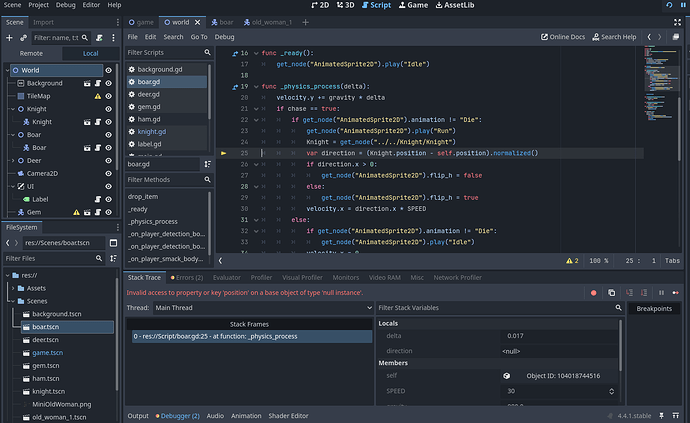Switch scene tree to Remote
This screenshot has height=423, width=690.
point(31,53)
